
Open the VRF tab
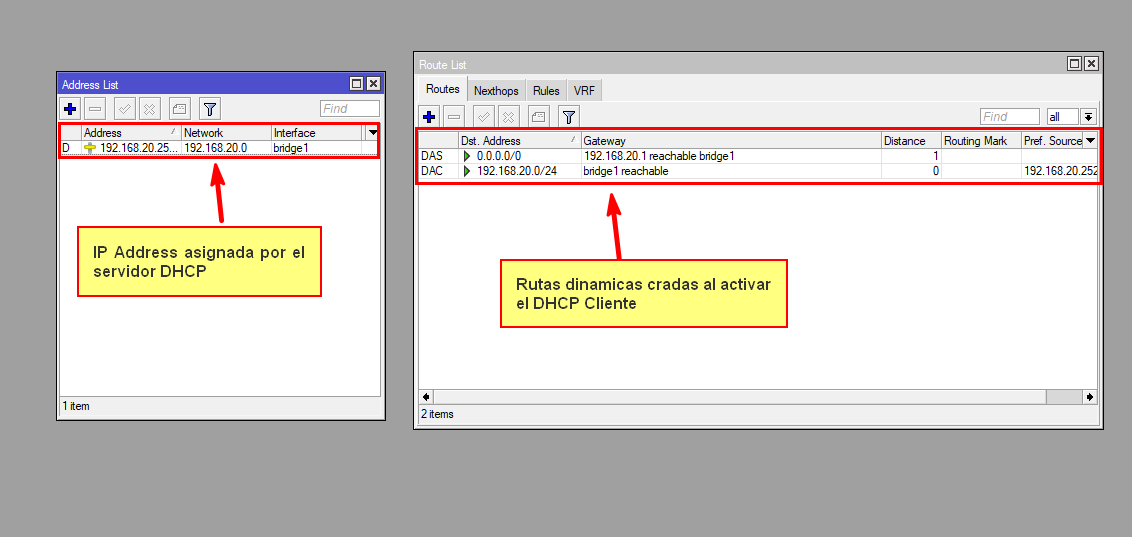(584, 91)
